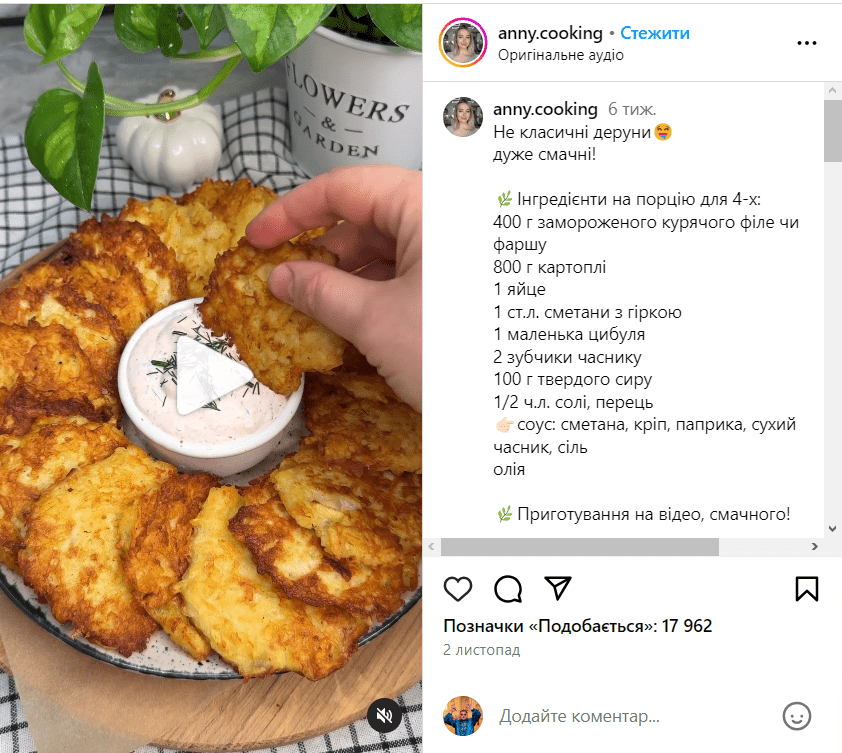
Task: Click scroll up arrow of caption
Action: (832, 91)
